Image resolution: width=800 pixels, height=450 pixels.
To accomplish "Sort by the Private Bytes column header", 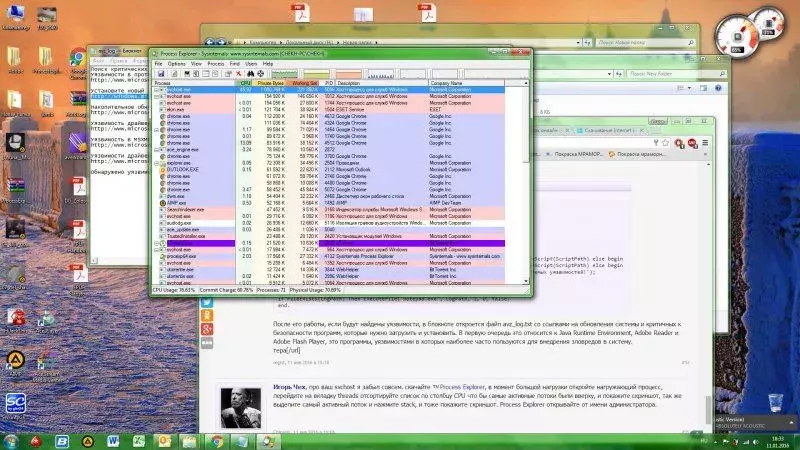I will (x=270, y=83).
